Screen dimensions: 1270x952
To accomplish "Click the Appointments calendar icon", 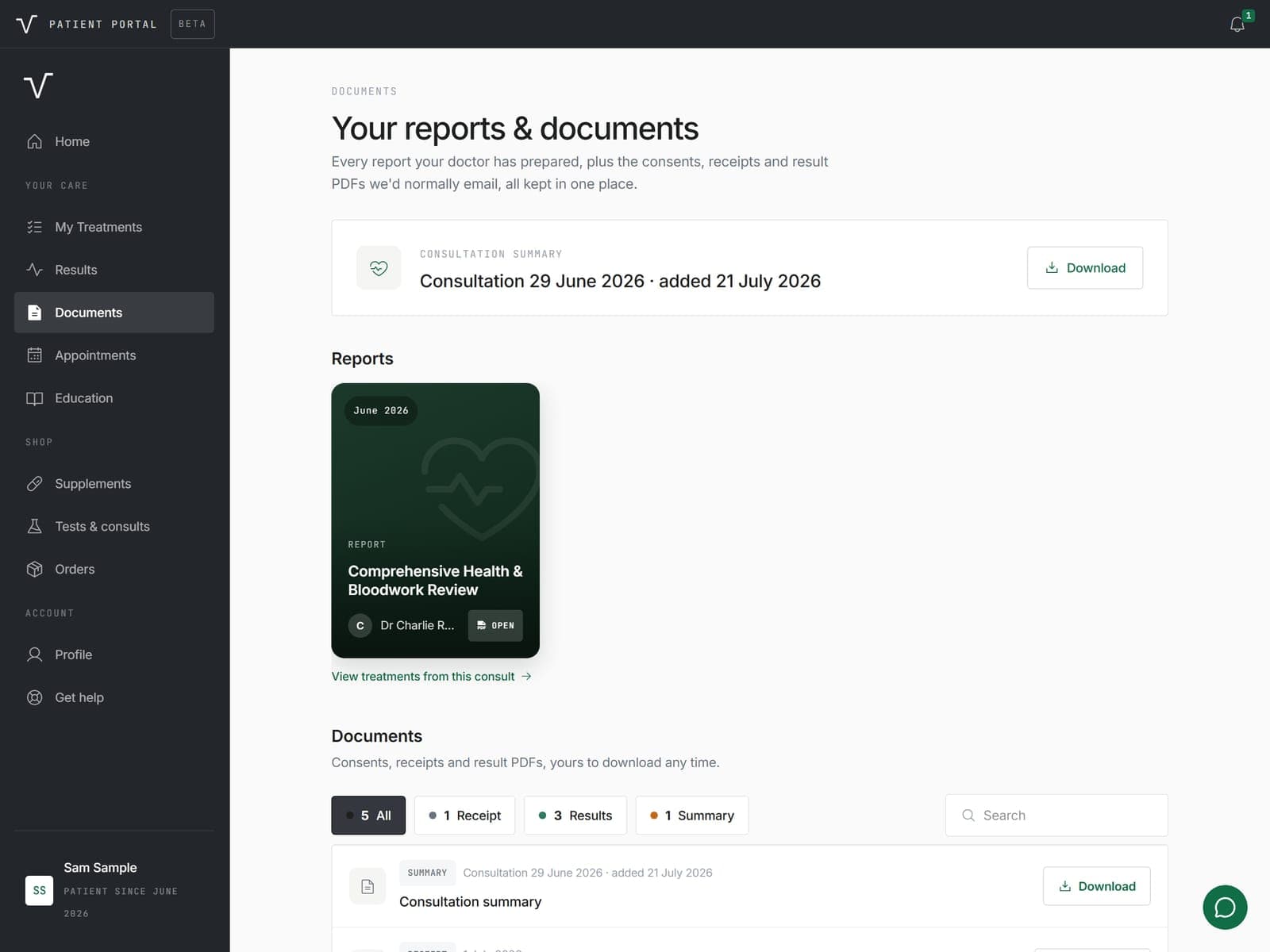I will coord(34,355).
